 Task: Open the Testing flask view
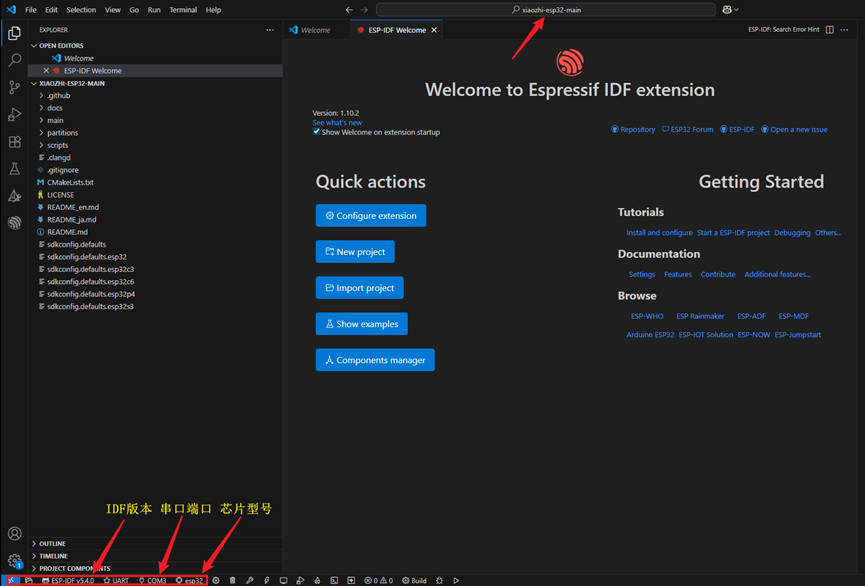[14, 169]
